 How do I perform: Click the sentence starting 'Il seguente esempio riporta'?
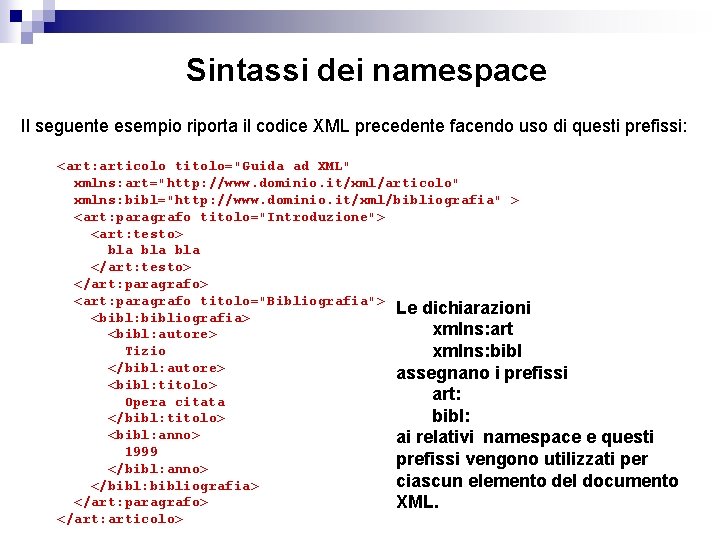(x=354, y=125)
